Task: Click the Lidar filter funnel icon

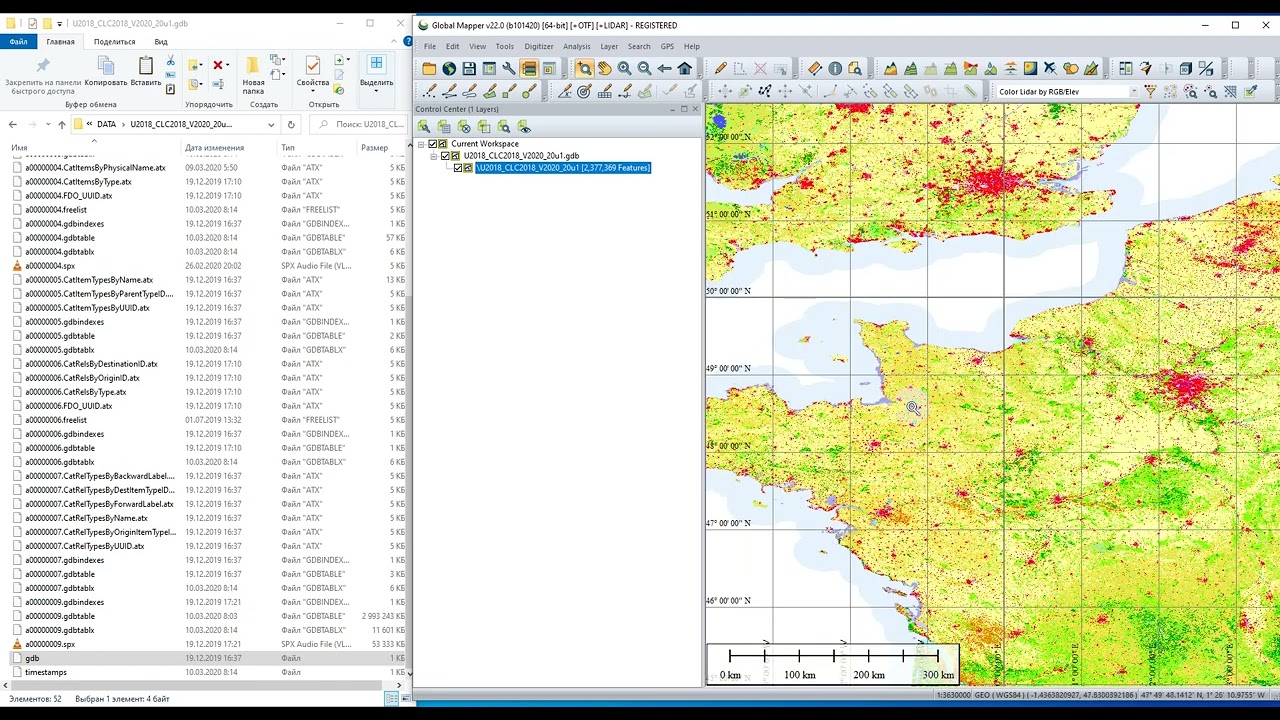Action: point(1150,91)
